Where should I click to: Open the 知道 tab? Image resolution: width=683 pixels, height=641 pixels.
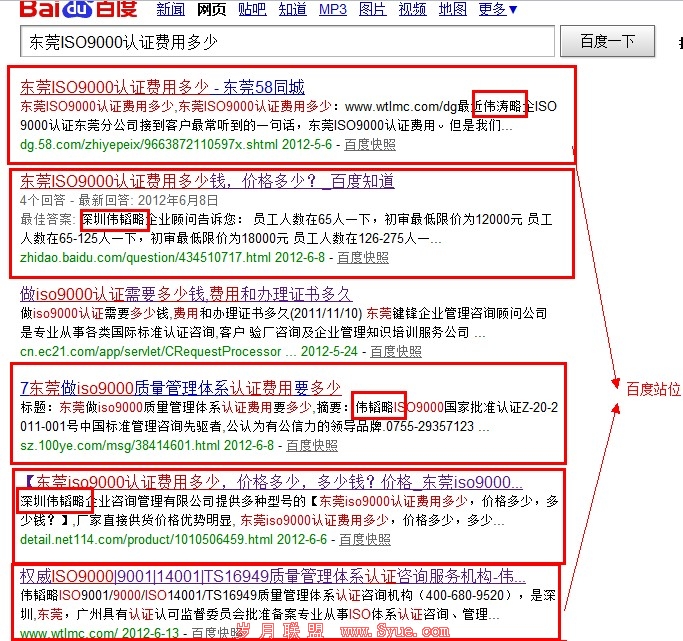point(293,9)
